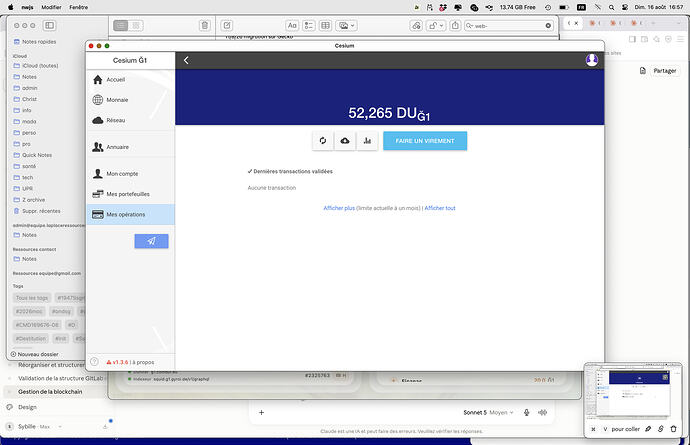
Task: Click the FR input source indicator
Action: click(x=581, y=7)
